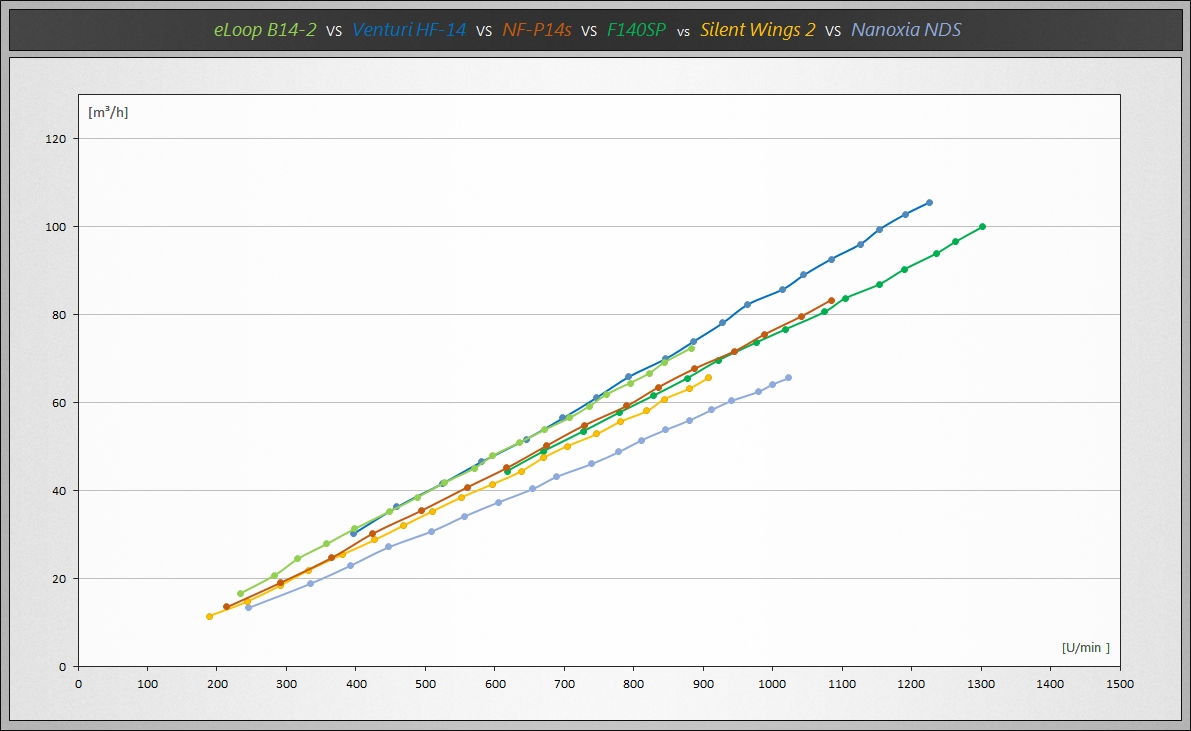The height and width of the screenshot is (731, 1191).
Task: Click the Venturi HF-14 legend label
Action: [x=409, y=30]
